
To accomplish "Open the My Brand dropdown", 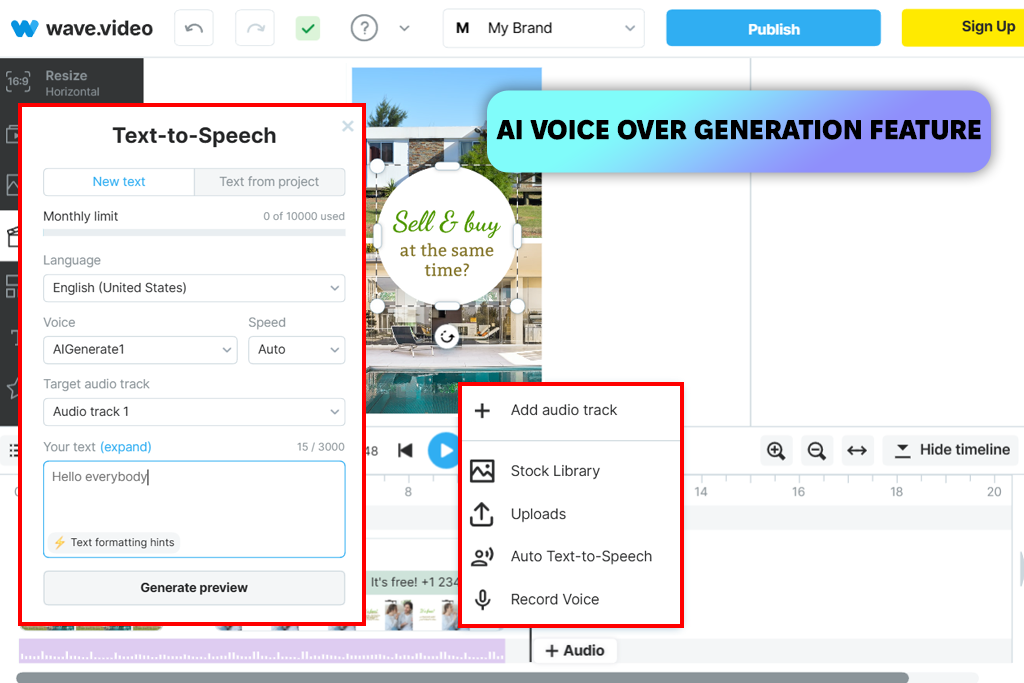I will pos(544,28).
